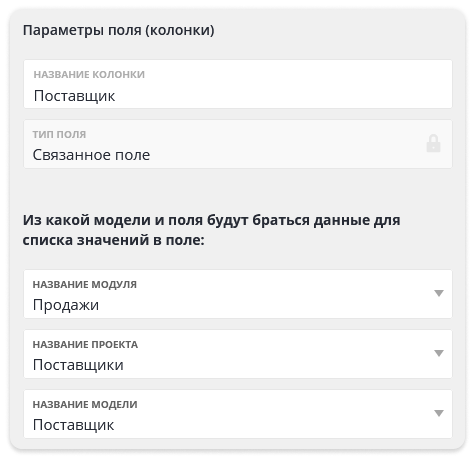
Task: Click the НАЗВАНИЕ ПРОЕКТА label
Action: (85, 344)
